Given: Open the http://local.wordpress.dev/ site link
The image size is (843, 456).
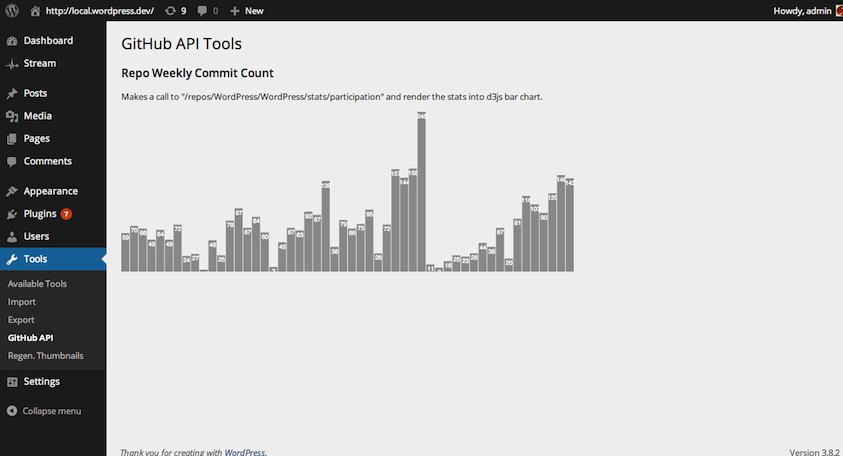Looking at the screenshot, I should [99, 11].
